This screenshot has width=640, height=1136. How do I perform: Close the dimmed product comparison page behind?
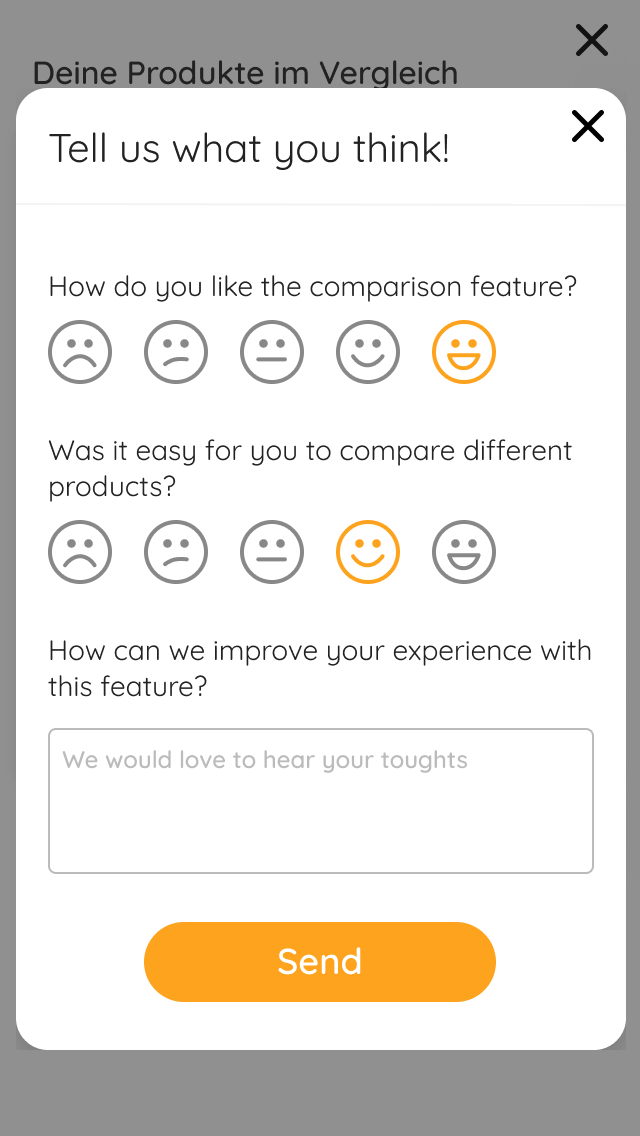pyautogui.click(x=592, y=40)
